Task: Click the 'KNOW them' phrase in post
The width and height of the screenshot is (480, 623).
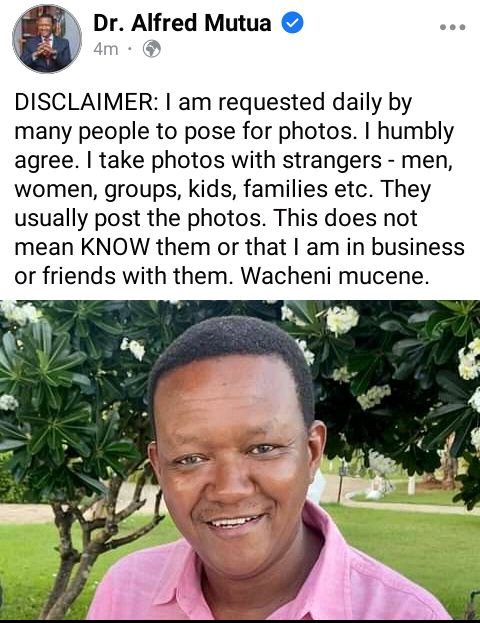Action: click(147, 247)
